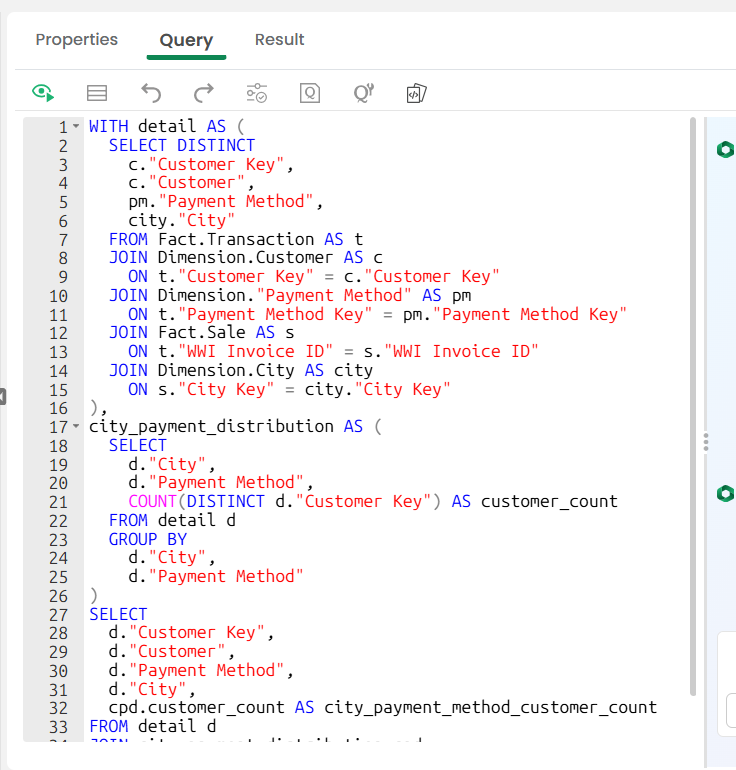The width and height of the screenshot is (736, 770).
Task: Collapse the code fold at line 17
Action: pos(76,426)
